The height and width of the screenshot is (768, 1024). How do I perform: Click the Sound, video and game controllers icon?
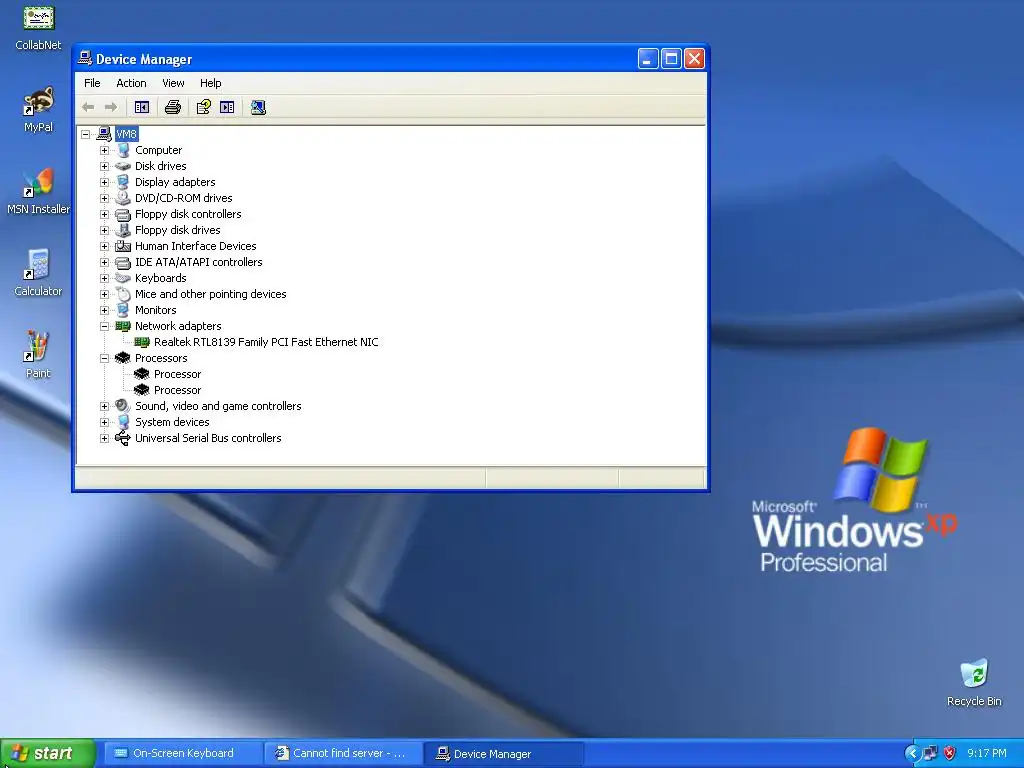tap(123, 406)
